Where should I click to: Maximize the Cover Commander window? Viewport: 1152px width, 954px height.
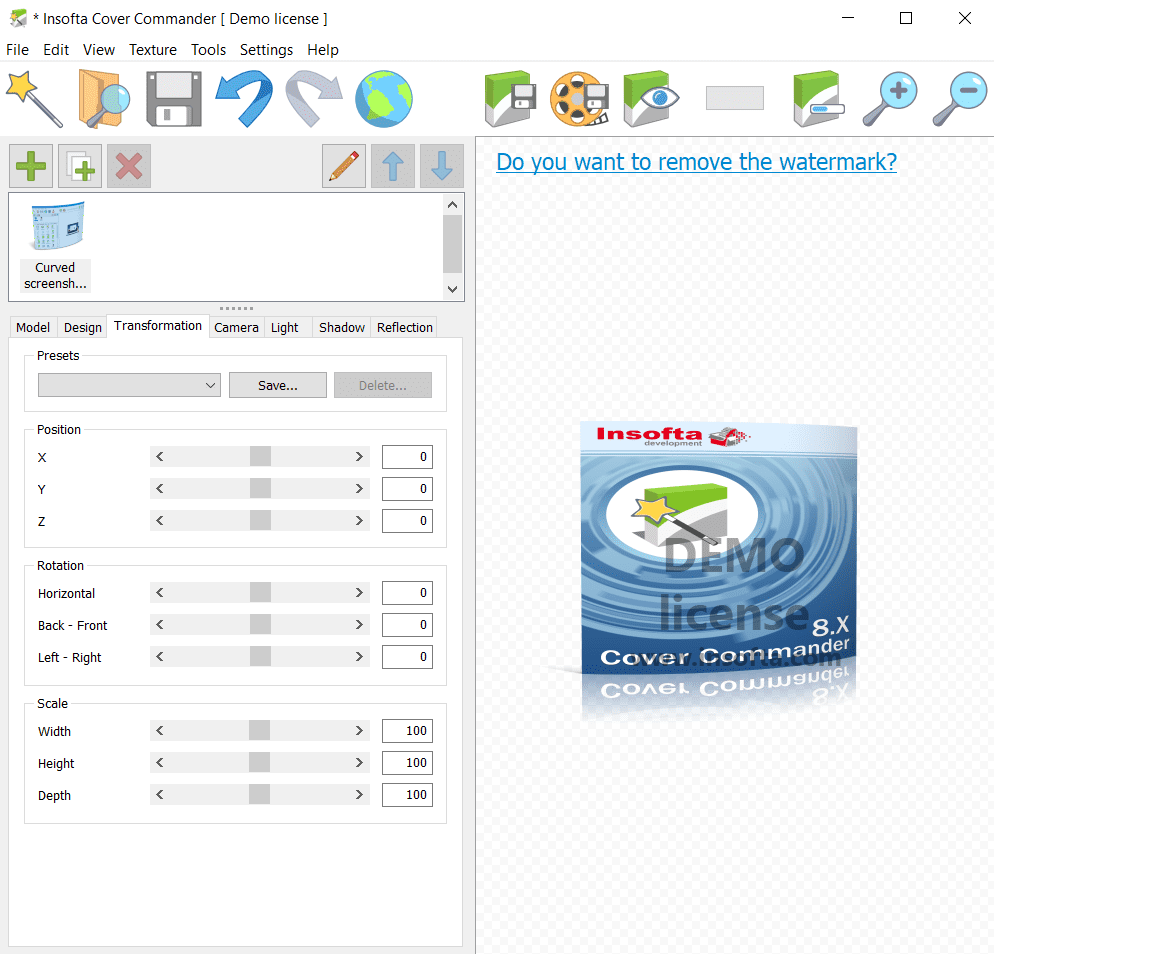click(x=906, y=18)
